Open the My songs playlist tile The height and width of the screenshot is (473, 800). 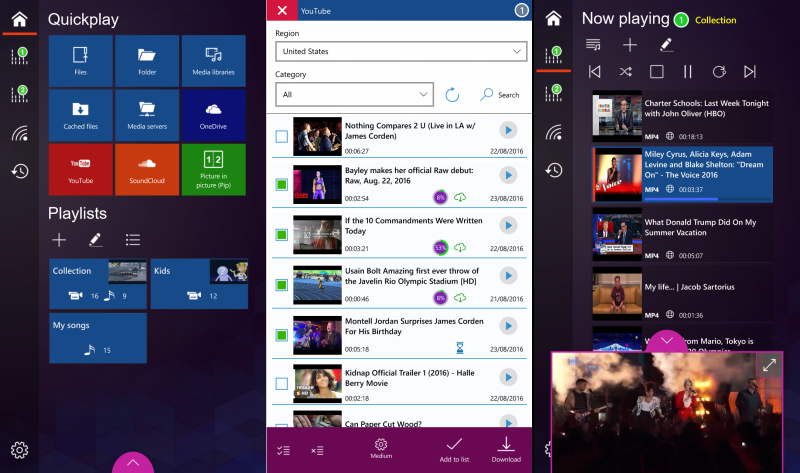click(x=98, y=338)
